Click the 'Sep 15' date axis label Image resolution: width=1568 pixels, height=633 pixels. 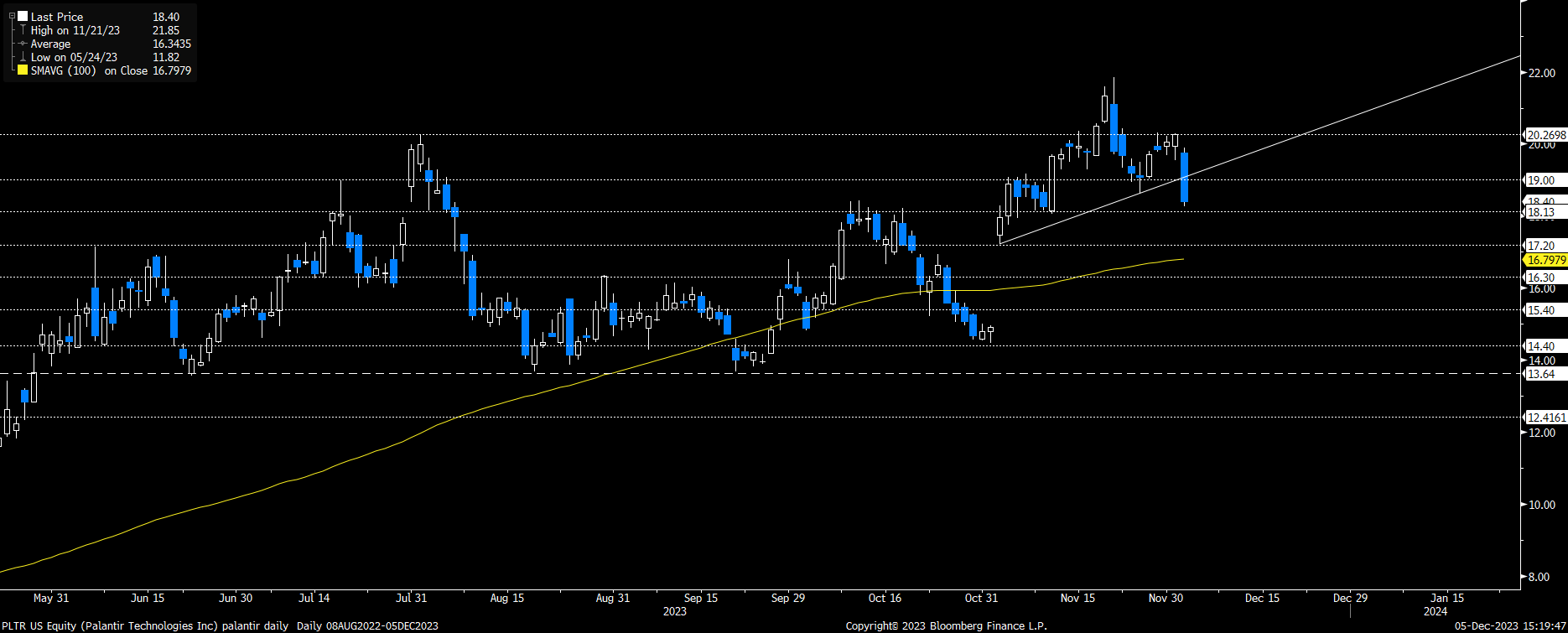701,598
